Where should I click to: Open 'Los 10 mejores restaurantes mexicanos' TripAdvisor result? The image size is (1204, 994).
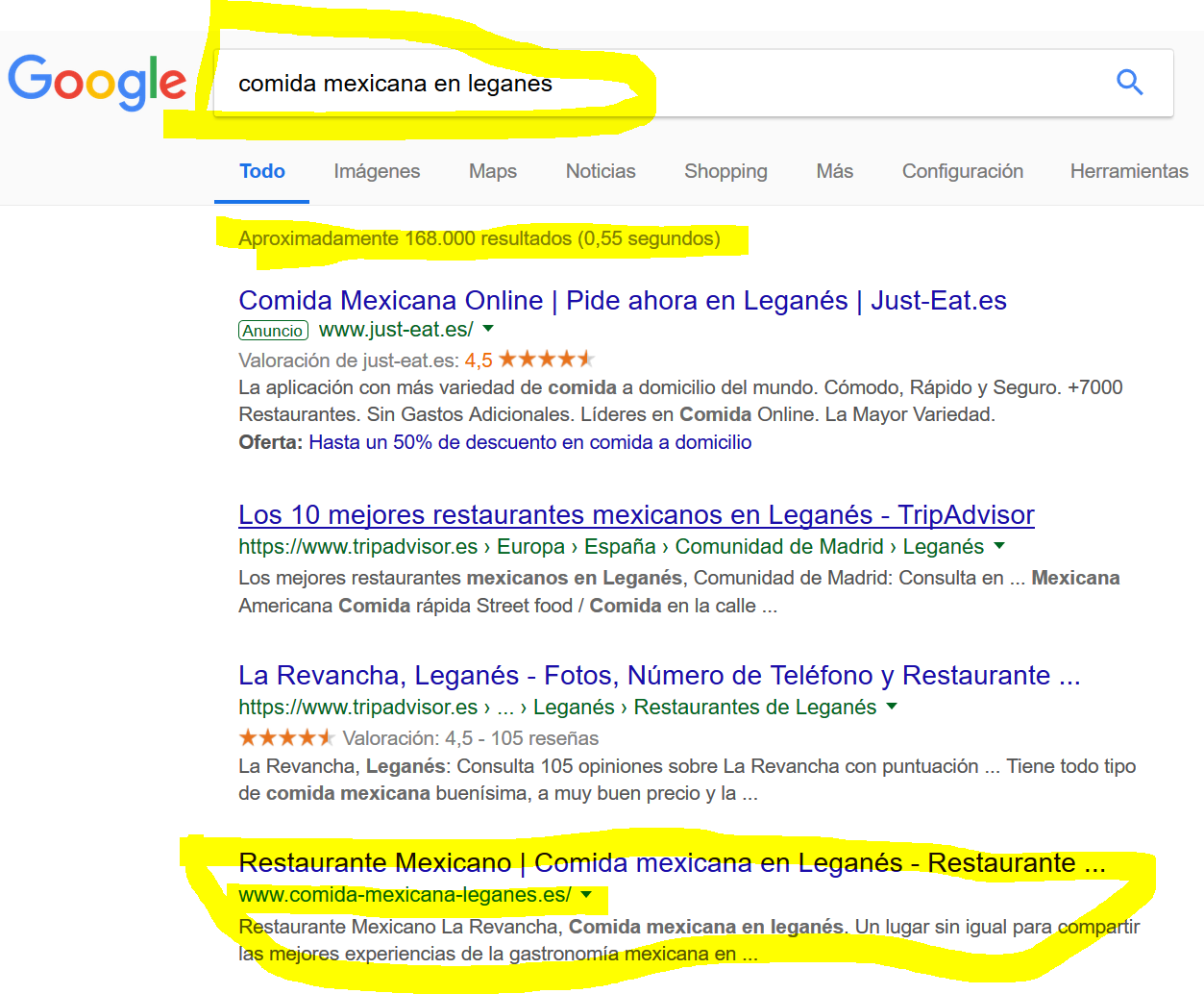[x=636, y=515]
